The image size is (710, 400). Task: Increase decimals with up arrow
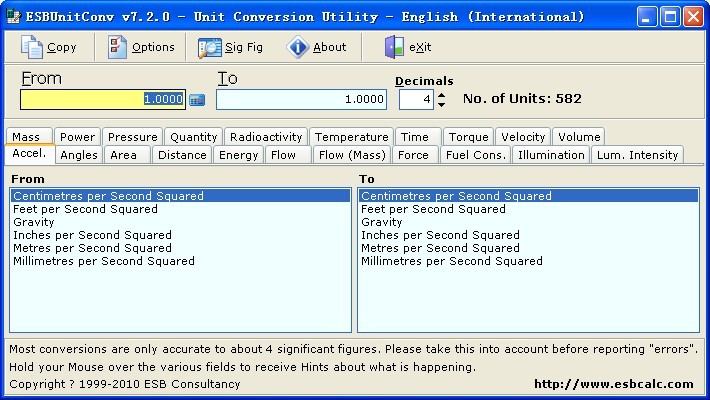(441, 94)
